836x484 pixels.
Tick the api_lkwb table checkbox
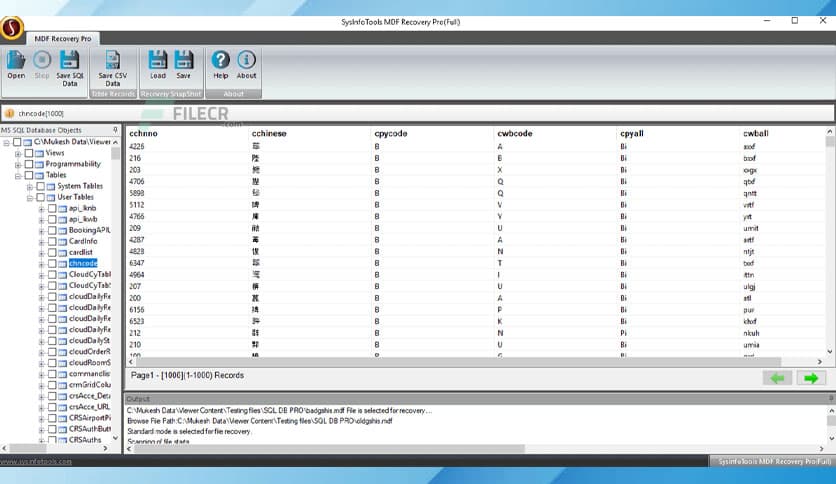52,219
